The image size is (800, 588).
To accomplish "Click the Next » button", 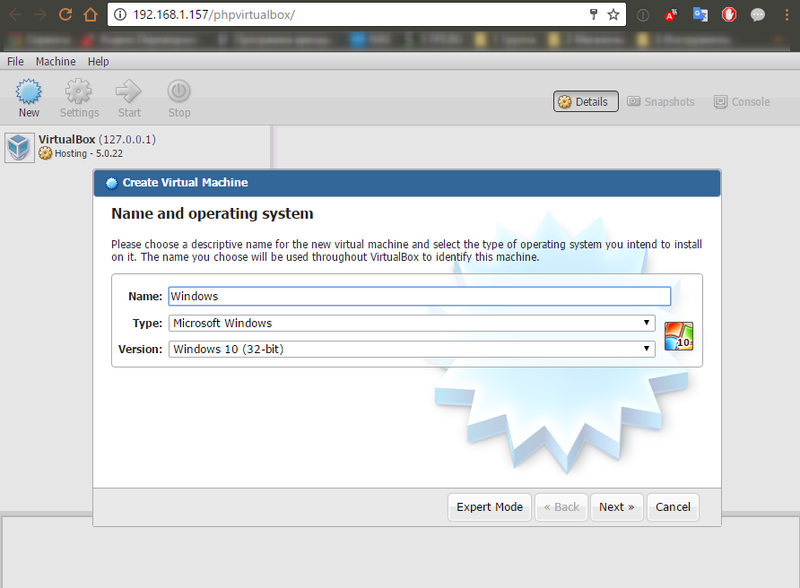I will click(616, 507).
